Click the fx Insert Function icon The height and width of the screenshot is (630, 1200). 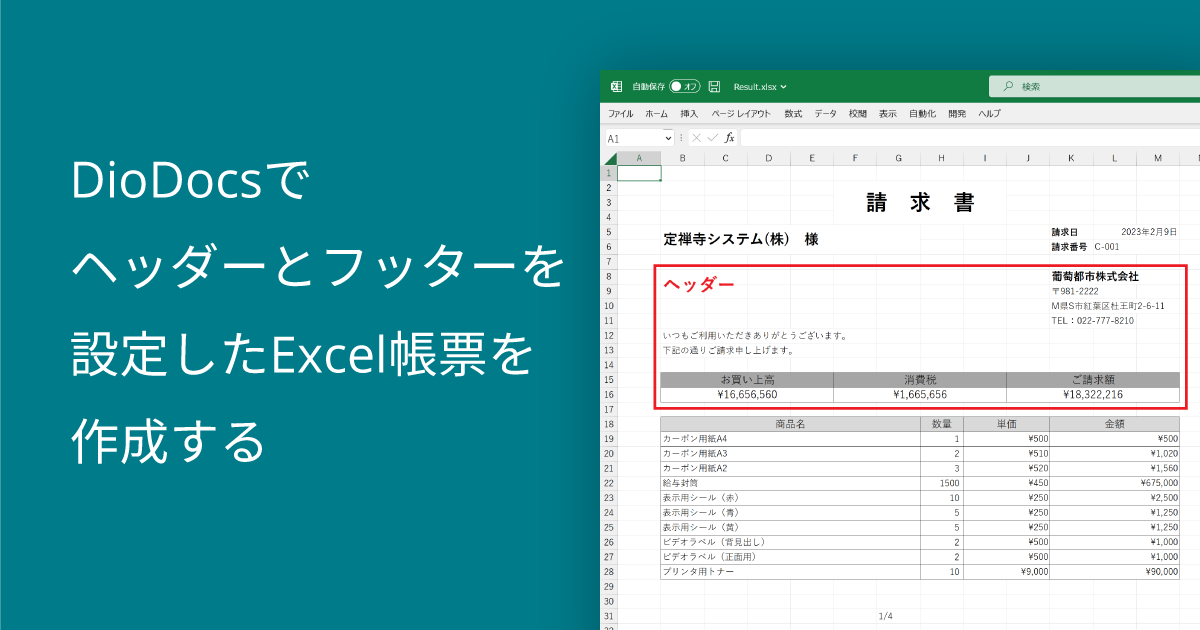coord(731,137)
